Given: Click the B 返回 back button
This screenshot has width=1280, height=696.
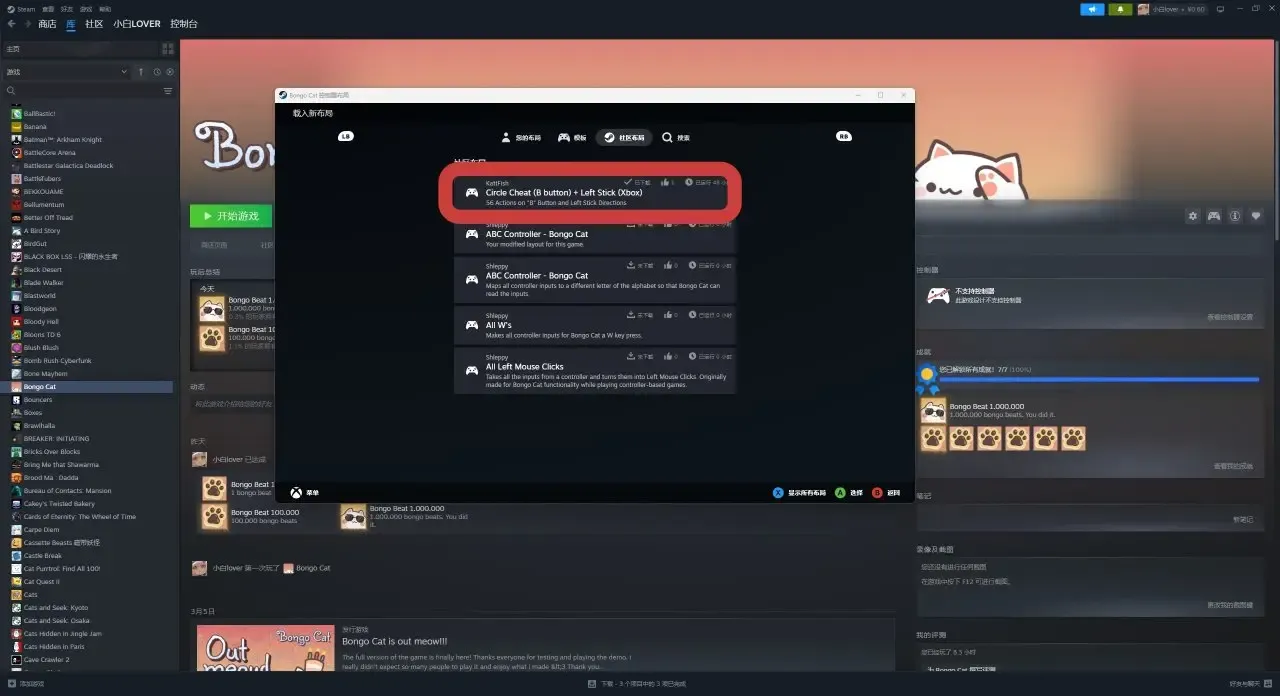Looking at the screenshot, I should pos(886,493).
